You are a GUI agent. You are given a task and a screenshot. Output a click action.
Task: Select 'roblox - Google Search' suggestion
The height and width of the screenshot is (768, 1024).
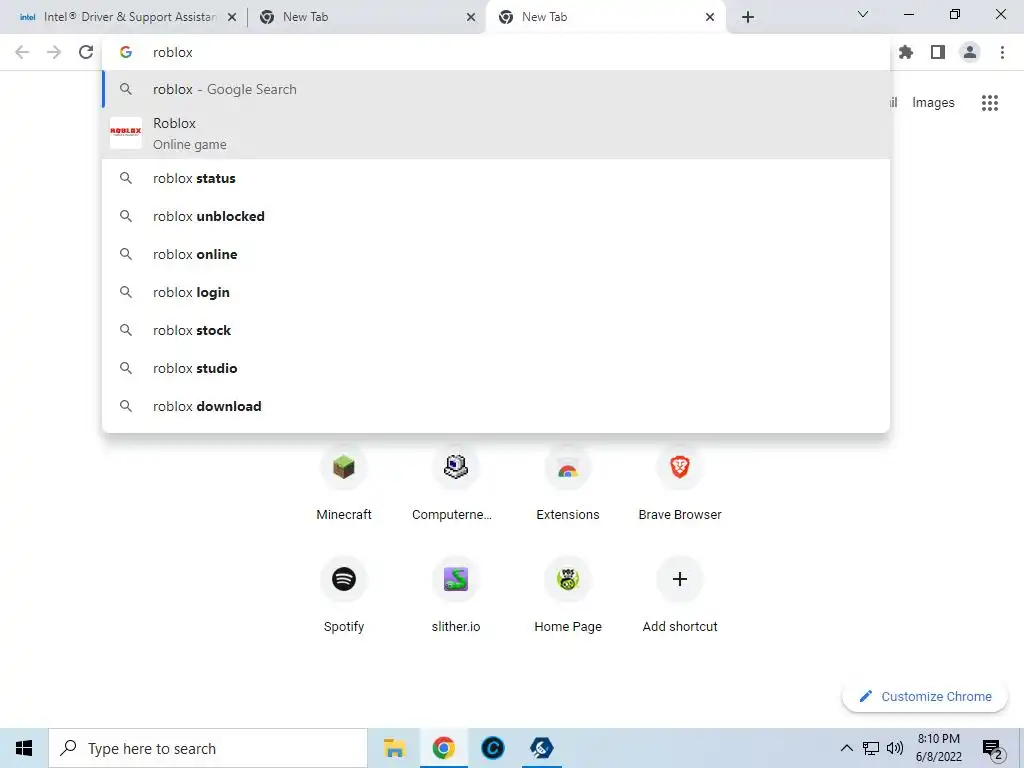click(x=496, y=89)
